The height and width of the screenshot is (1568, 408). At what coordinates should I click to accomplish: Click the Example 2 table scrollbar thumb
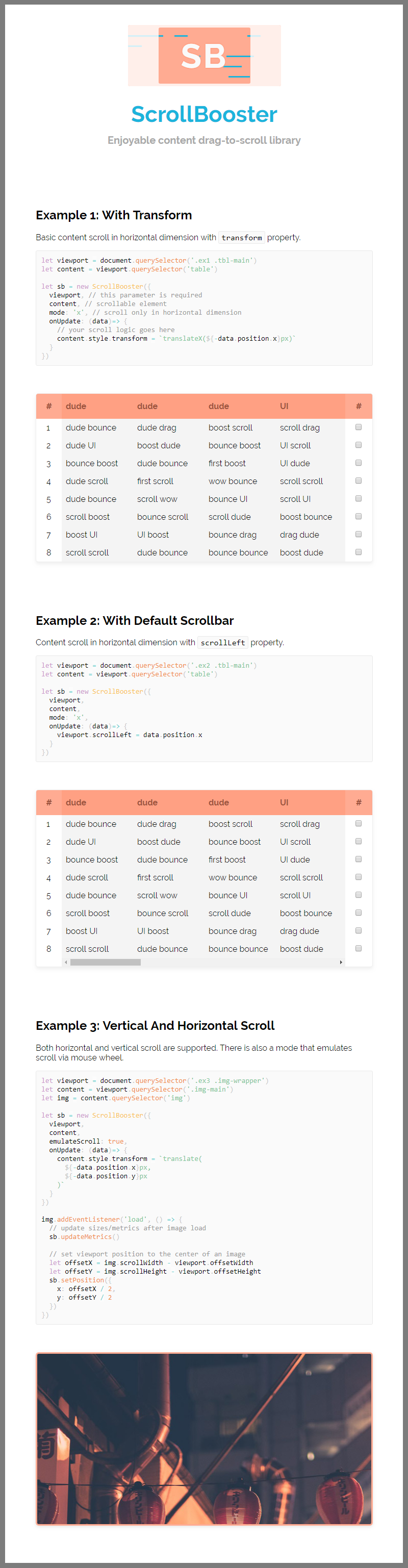click(x=106, y=962)
